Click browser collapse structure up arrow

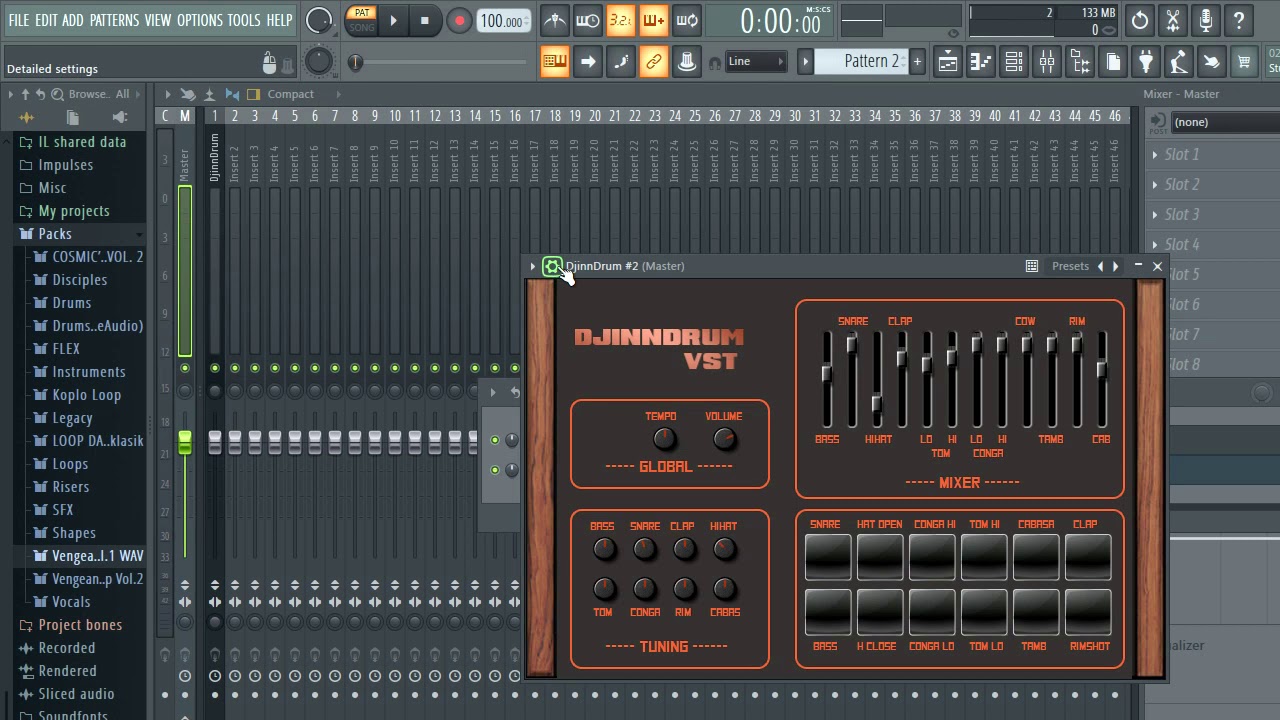[x=26, y=94]
